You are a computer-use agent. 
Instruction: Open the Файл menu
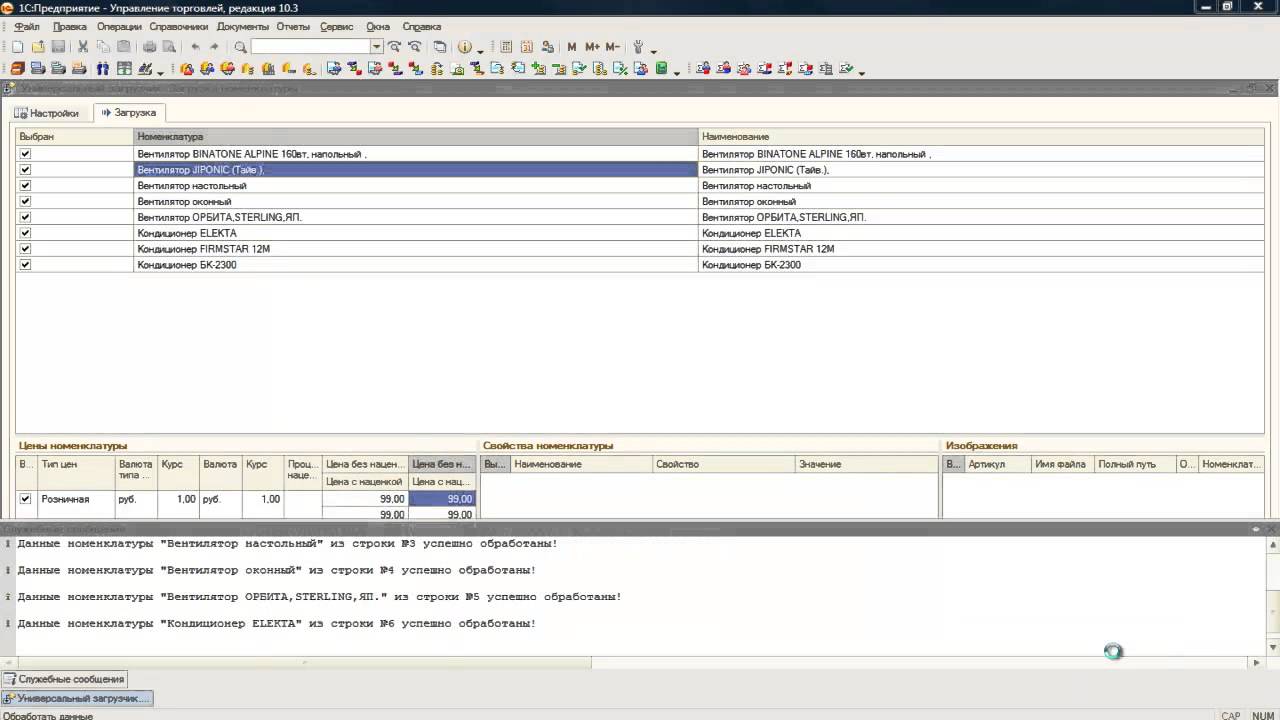(x=27, y=27)
